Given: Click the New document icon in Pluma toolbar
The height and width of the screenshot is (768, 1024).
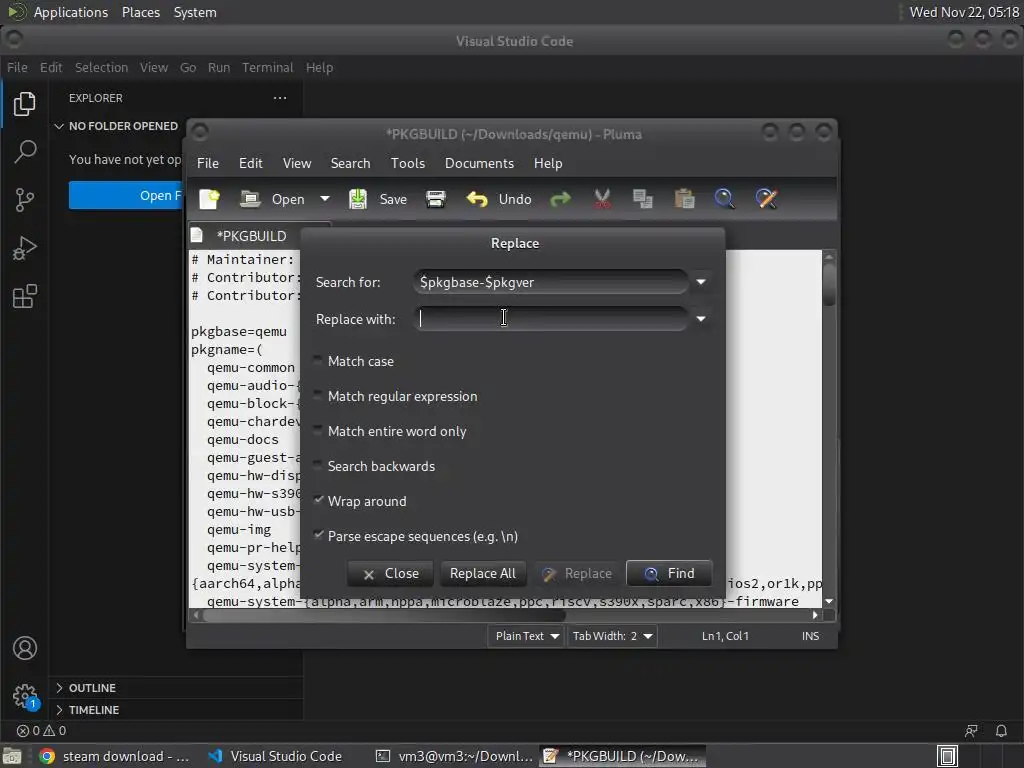Looking at the screenshot, I should [210, 199].
